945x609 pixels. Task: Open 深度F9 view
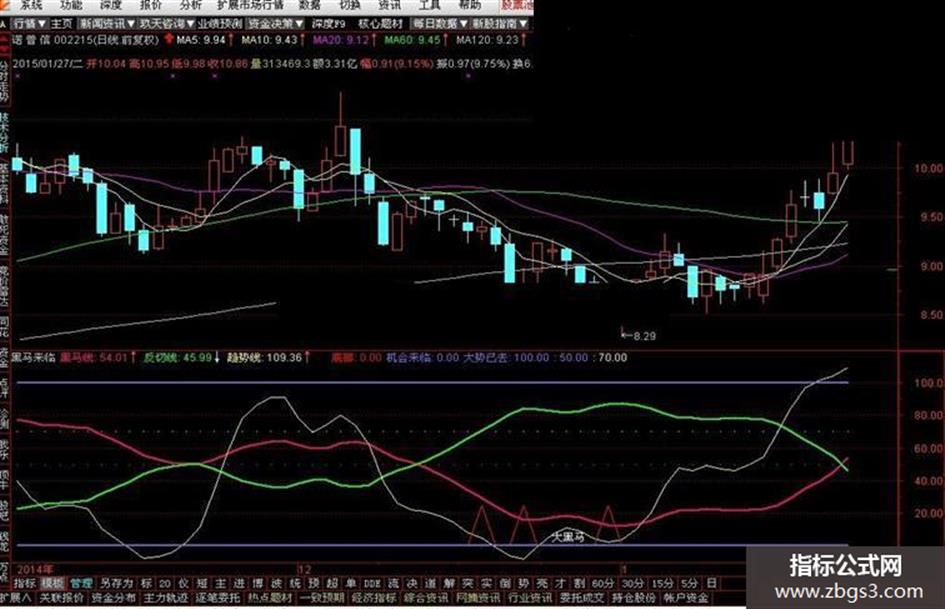(328, 24)
